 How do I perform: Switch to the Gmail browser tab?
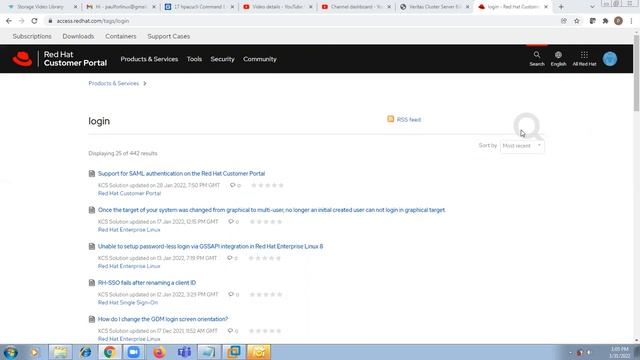click(x=121, y=7)
